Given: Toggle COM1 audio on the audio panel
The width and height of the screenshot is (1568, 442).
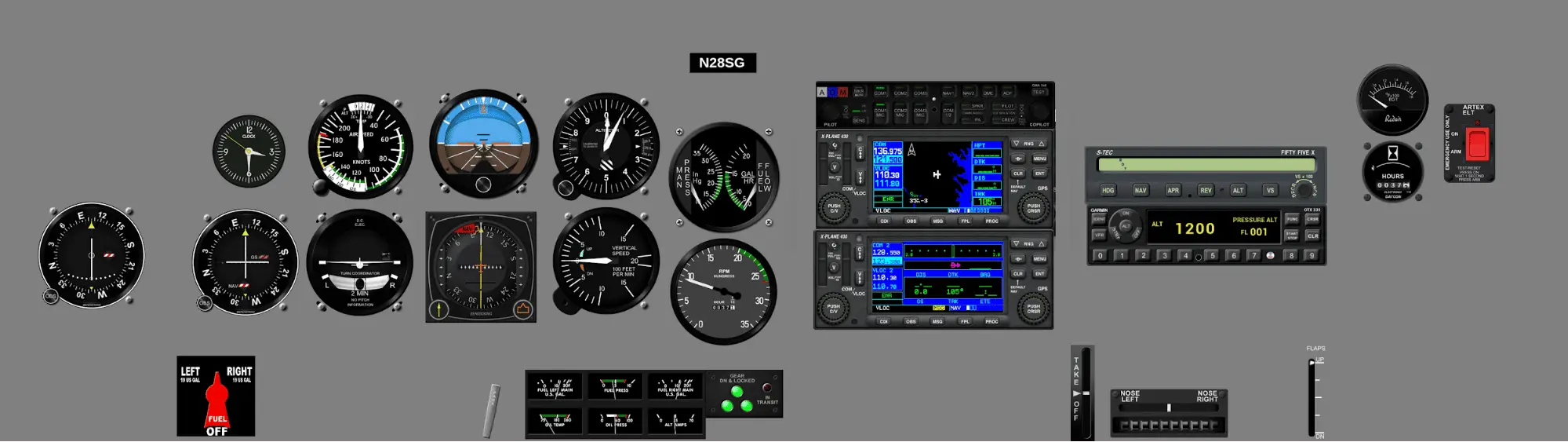Looking at the screenshot, I should 880,93.
